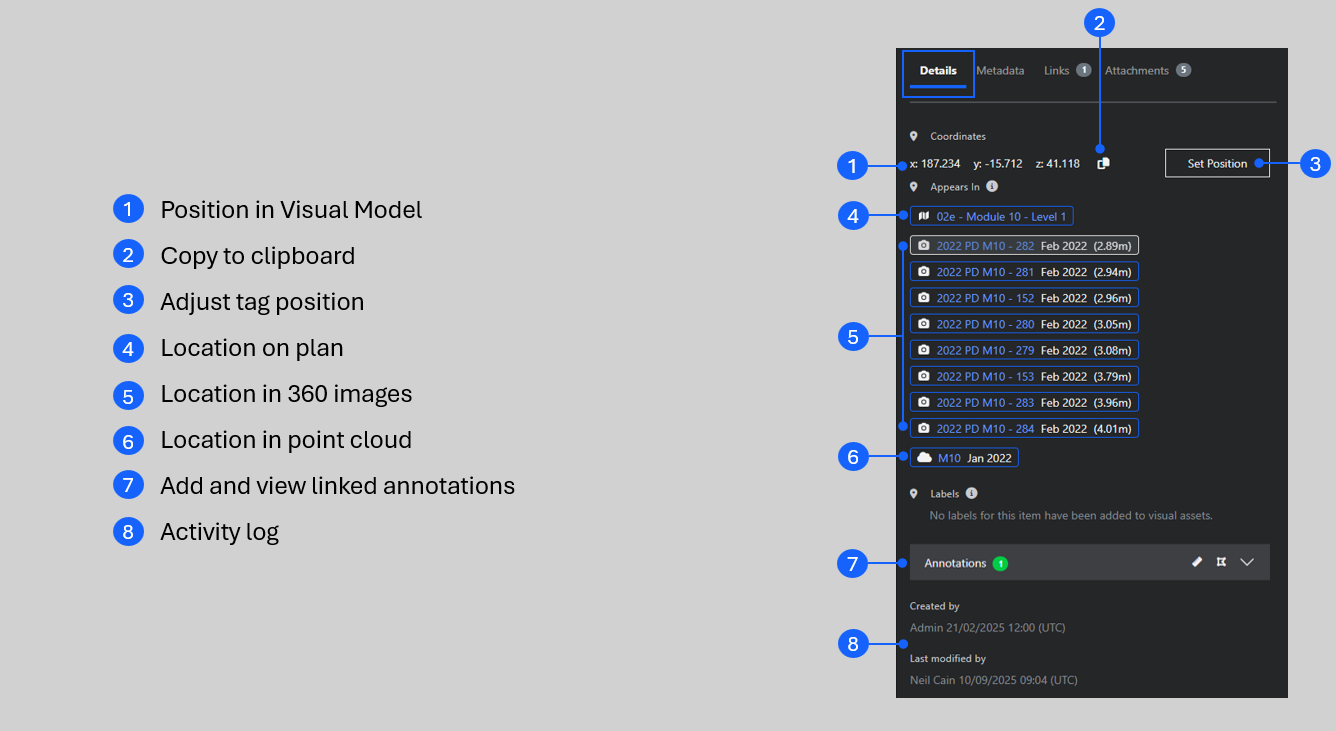This screenshot has width=1336, height=731.
Task: Open plan 02e - Module 10 - Level 1
Action: click(991, 216)
